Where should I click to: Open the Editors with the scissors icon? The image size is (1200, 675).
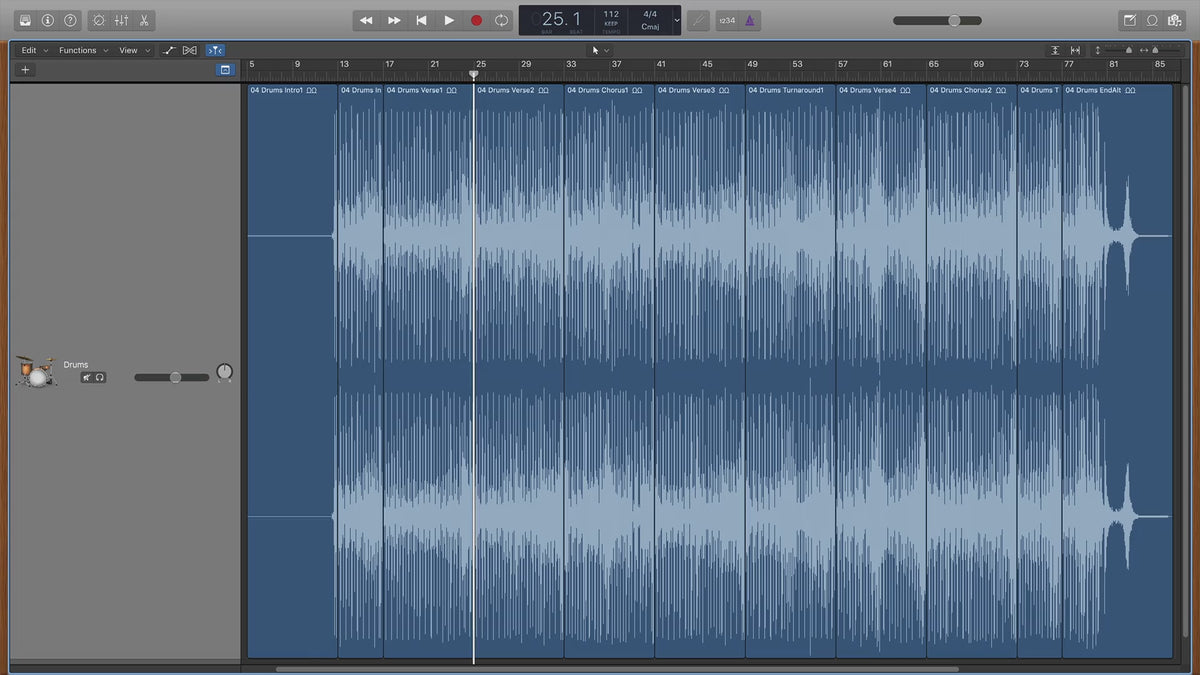click(144, 20)
